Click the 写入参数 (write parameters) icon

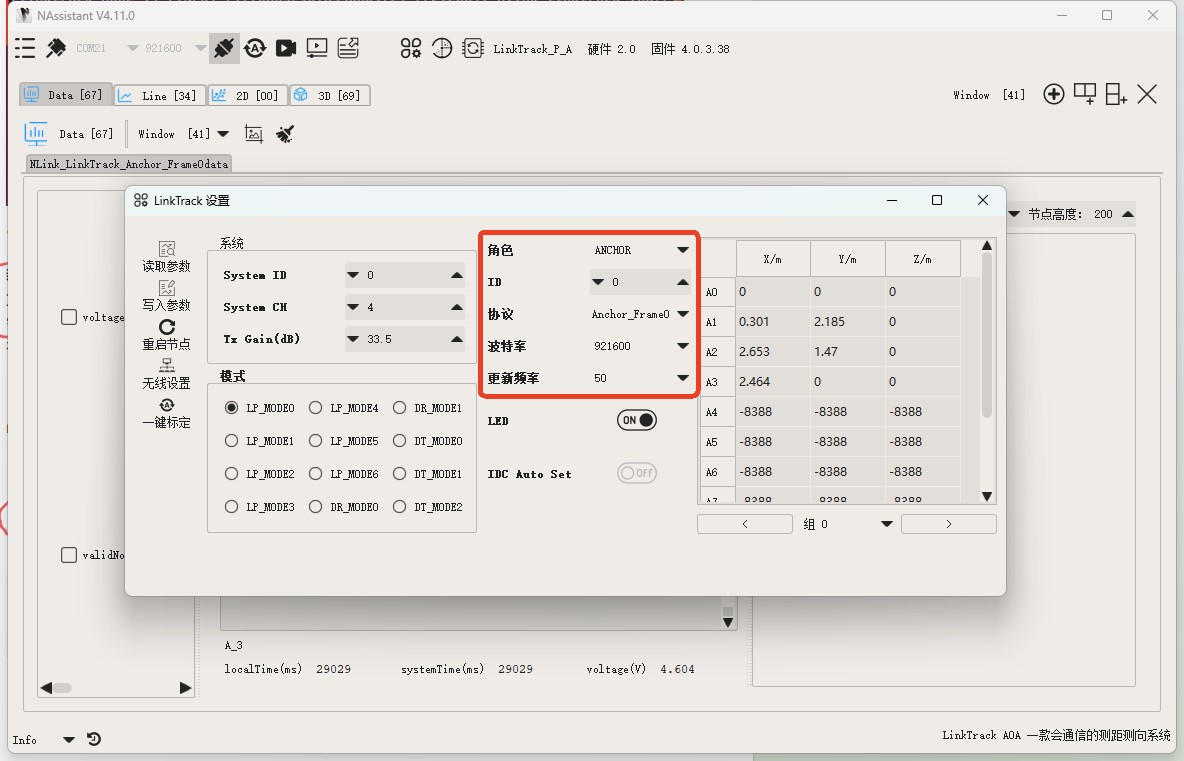pyautogui.click(x=166, y=288)
